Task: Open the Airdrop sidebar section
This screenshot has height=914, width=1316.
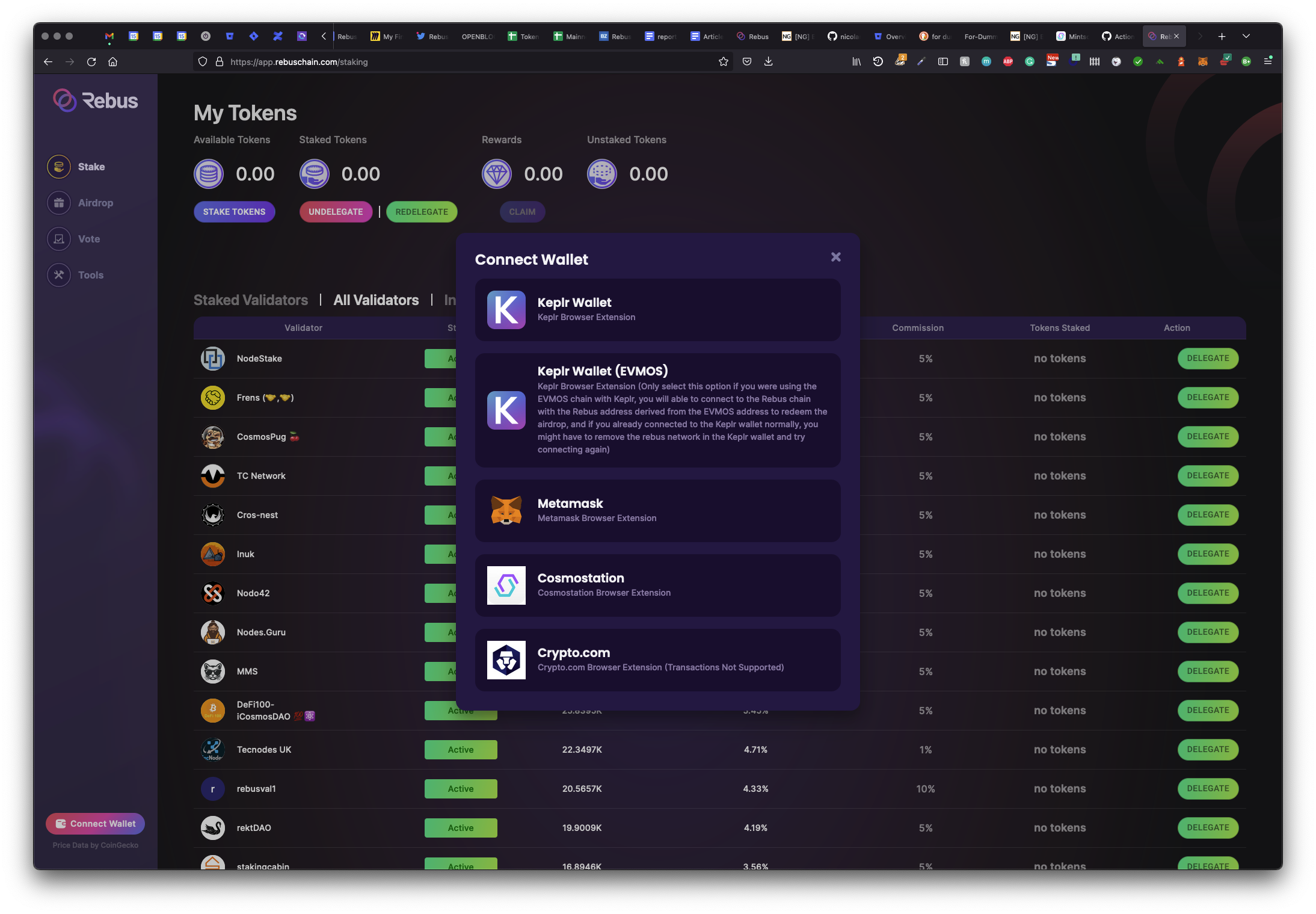Action: (81, 203)
